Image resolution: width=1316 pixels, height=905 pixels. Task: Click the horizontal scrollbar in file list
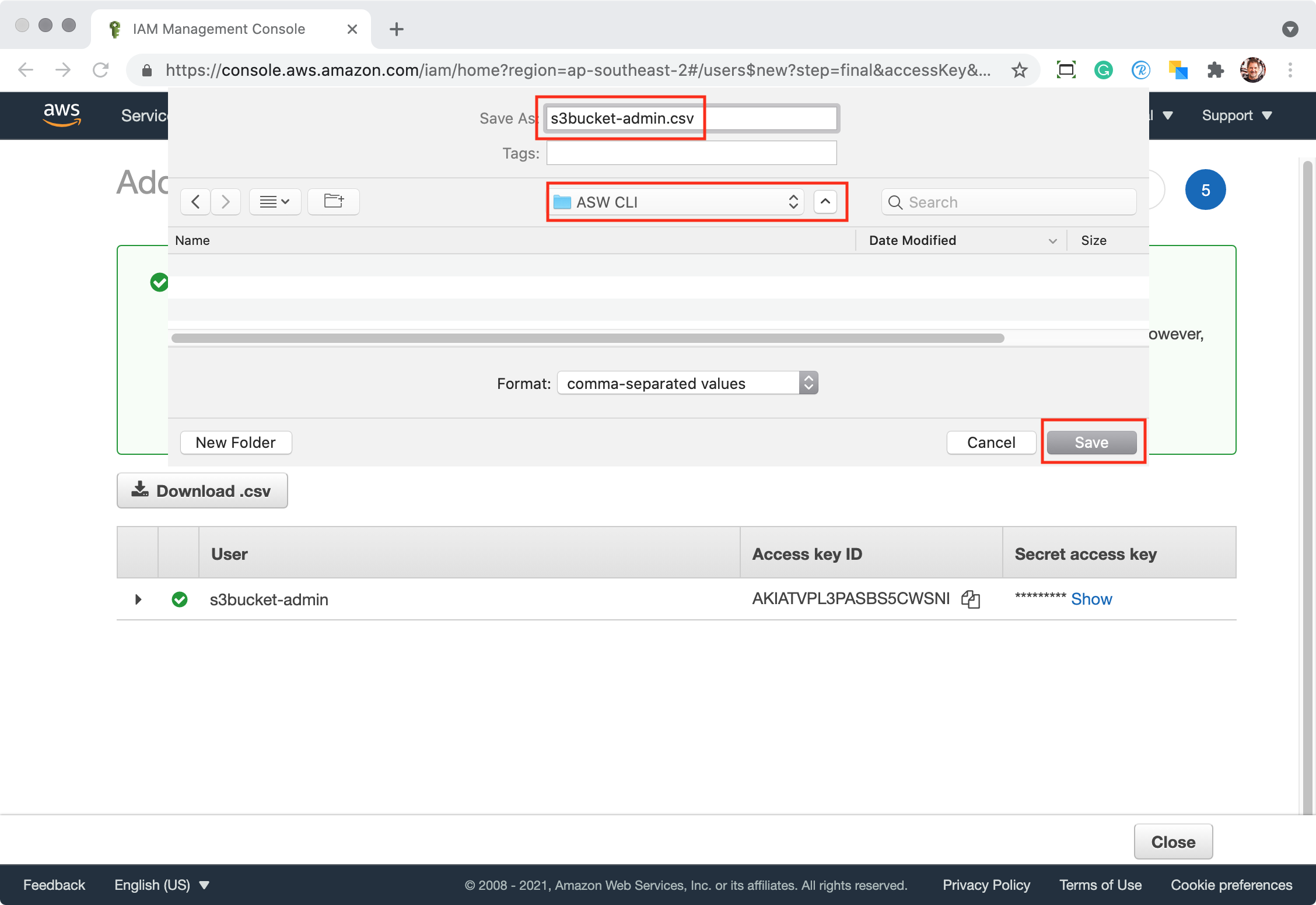click(x=587, y=338)
